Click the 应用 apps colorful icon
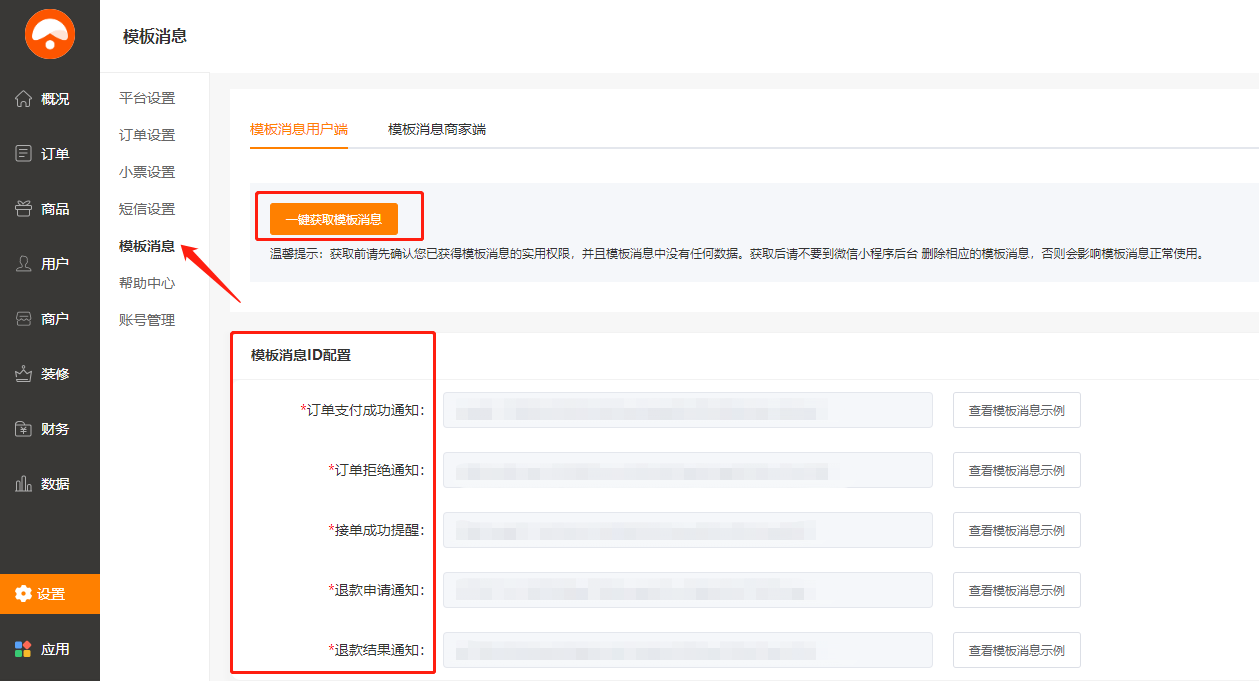 point(24,649)
